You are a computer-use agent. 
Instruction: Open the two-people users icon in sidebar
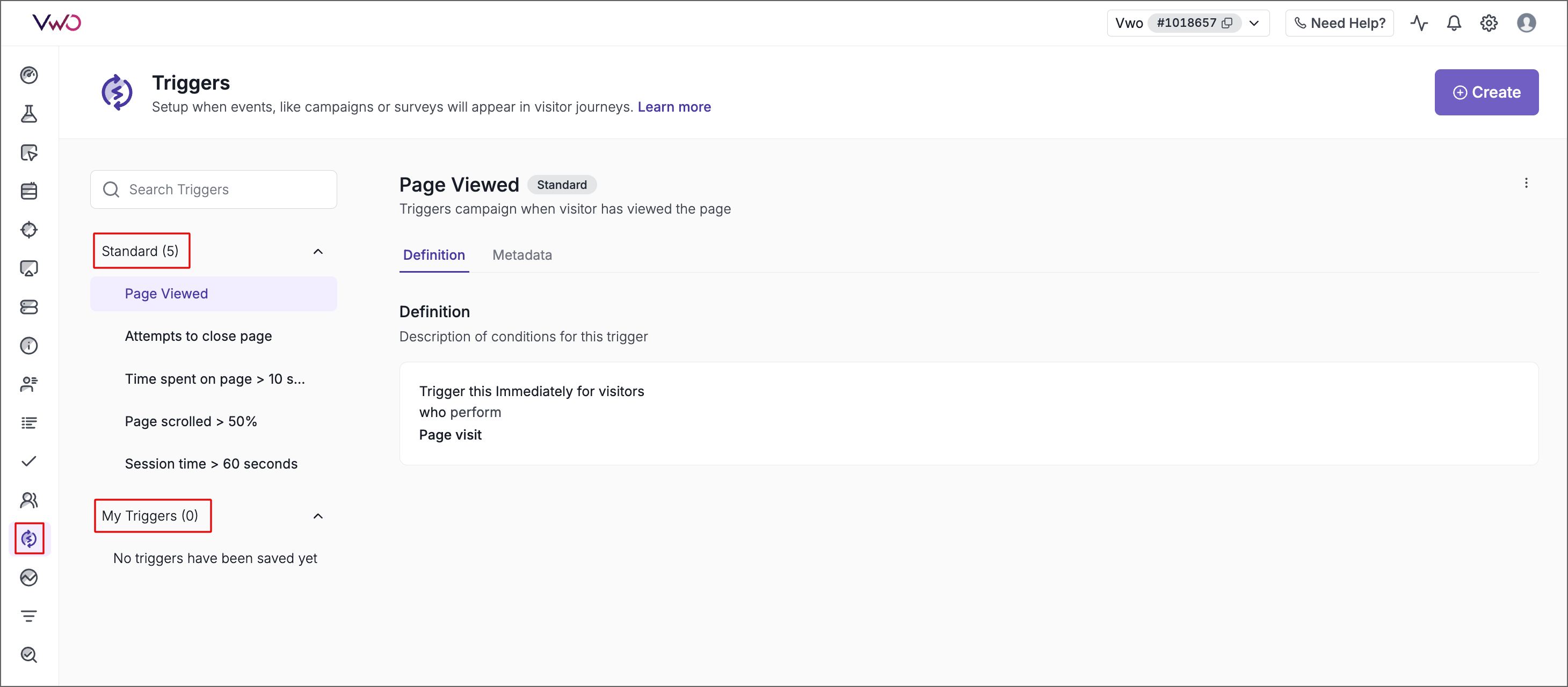28,500
